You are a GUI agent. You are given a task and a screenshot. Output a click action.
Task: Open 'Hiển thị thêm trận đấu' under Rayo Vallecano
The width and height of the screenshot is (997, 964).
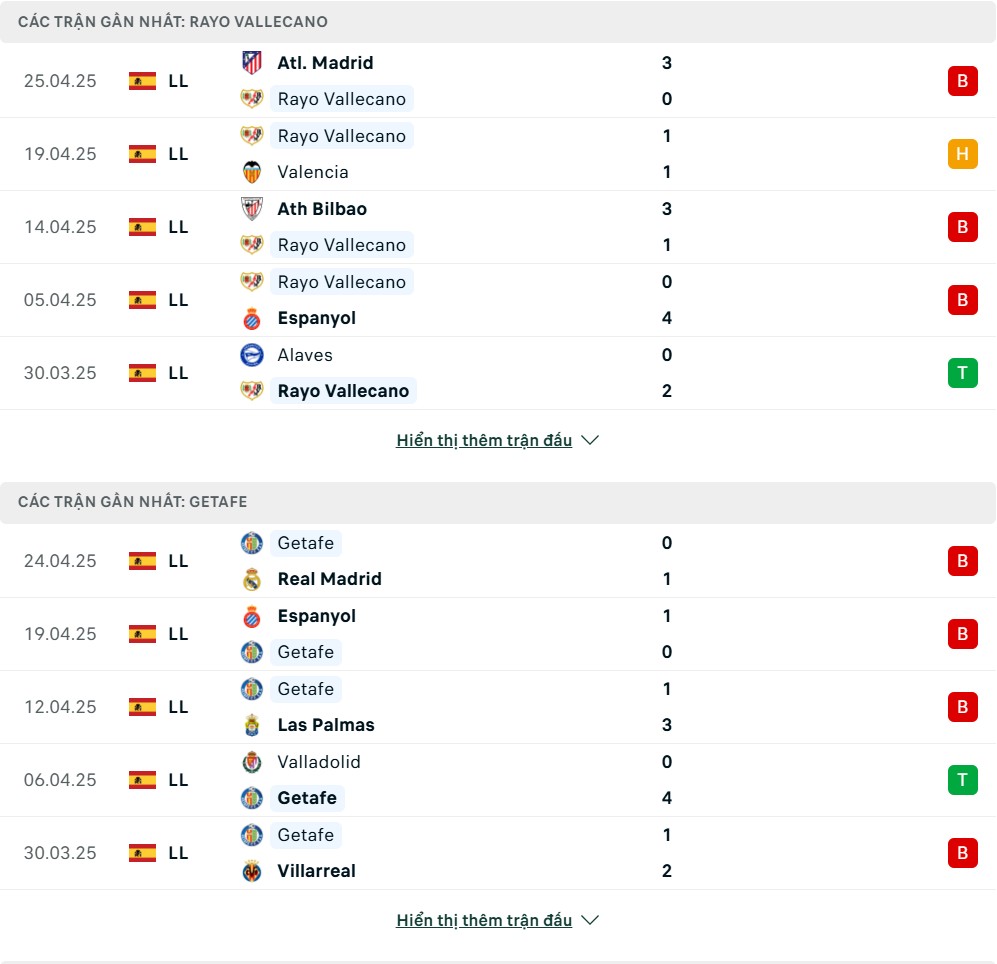coord(484,440)
